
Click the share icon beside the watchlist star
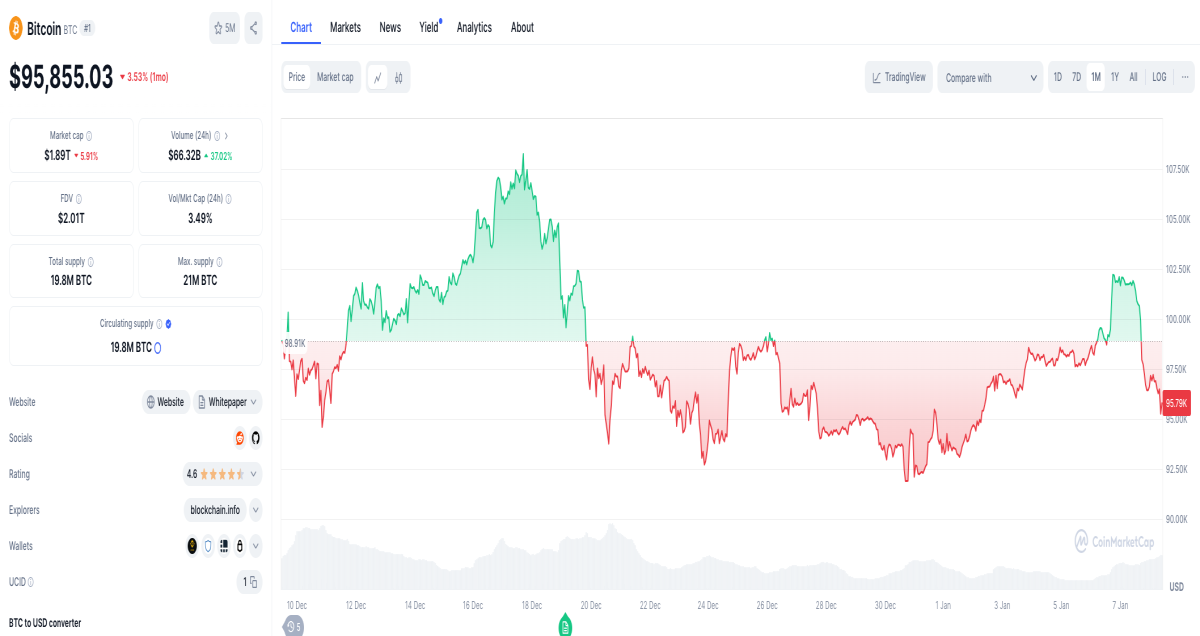[253, 28]
